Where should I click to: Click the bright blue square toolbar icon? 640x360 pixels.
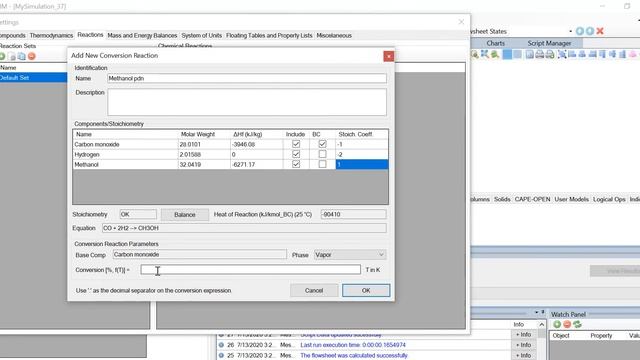tap(507, 54)
